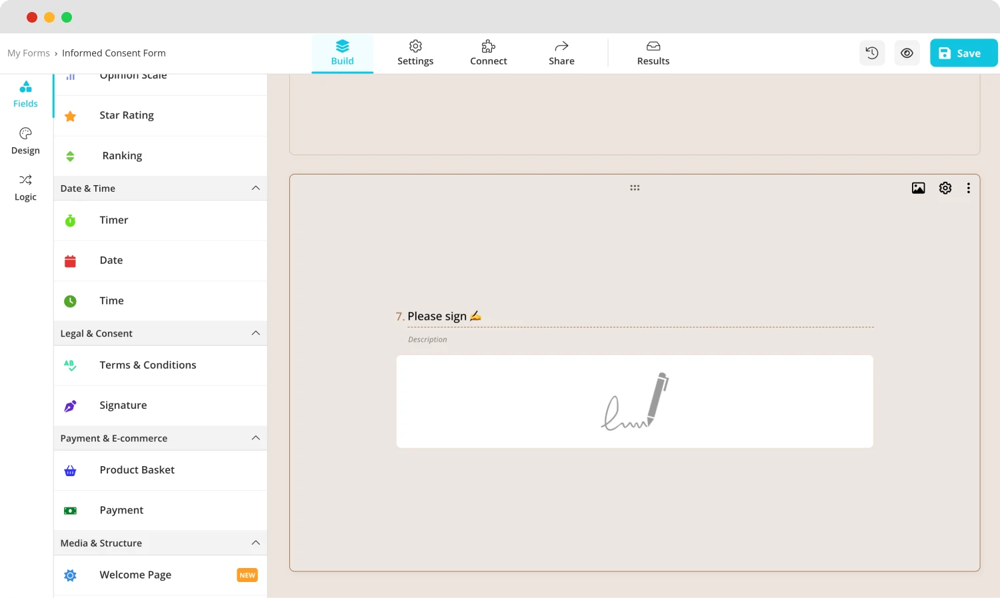Go back to My Forms
Screen dimensions: 1000x598
point(28,53)
